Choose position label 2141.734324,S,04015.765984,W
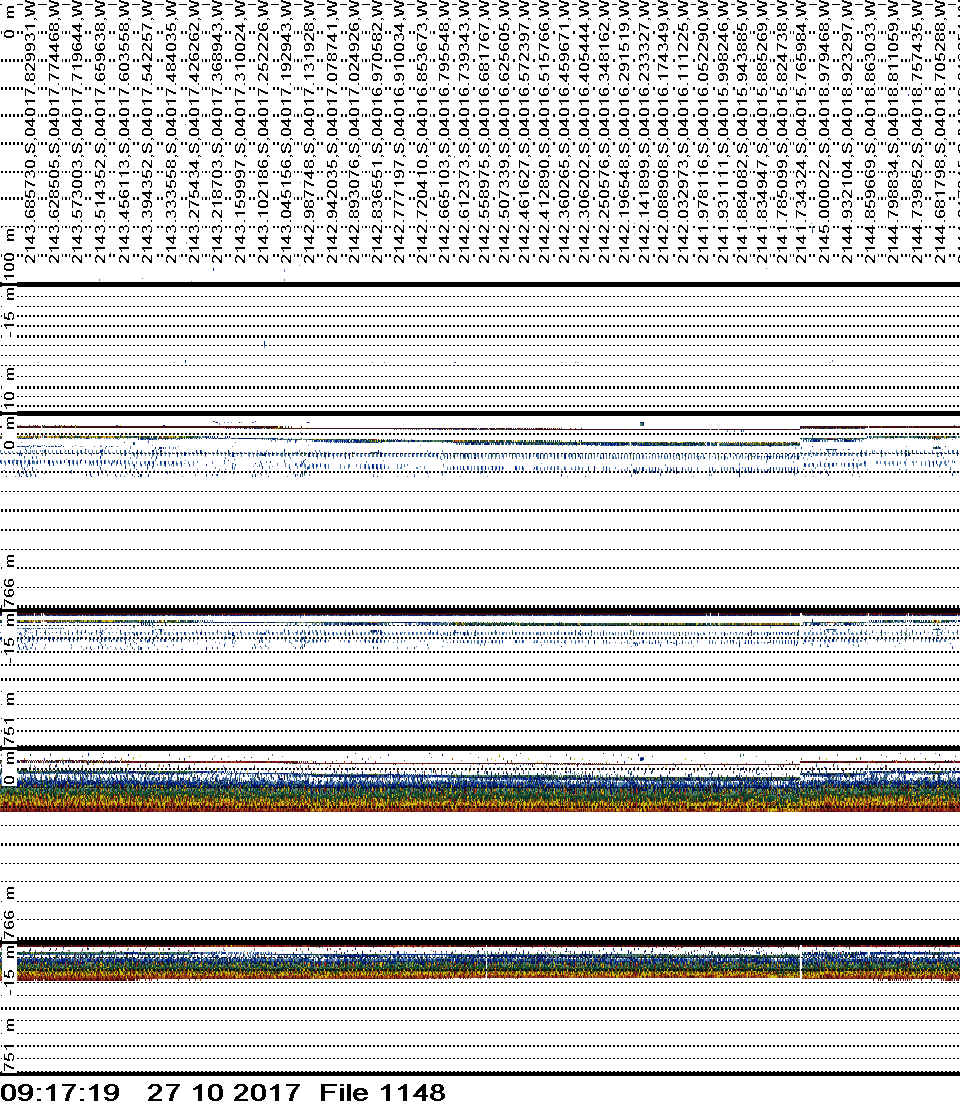The image size is (960, 1108). 801,131
